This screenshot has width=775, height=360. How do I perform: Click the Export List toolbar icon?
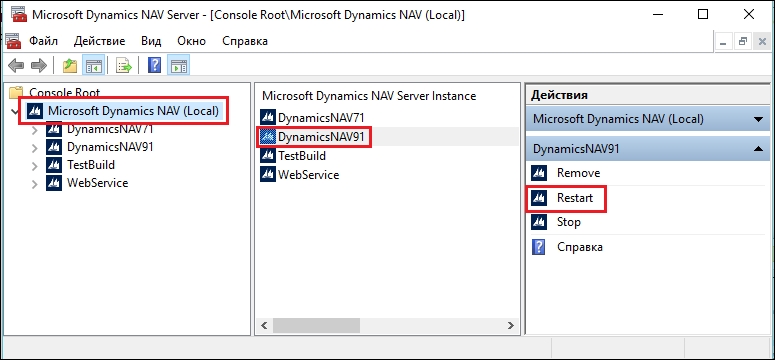pyautogui.click(x=124, y=66)
